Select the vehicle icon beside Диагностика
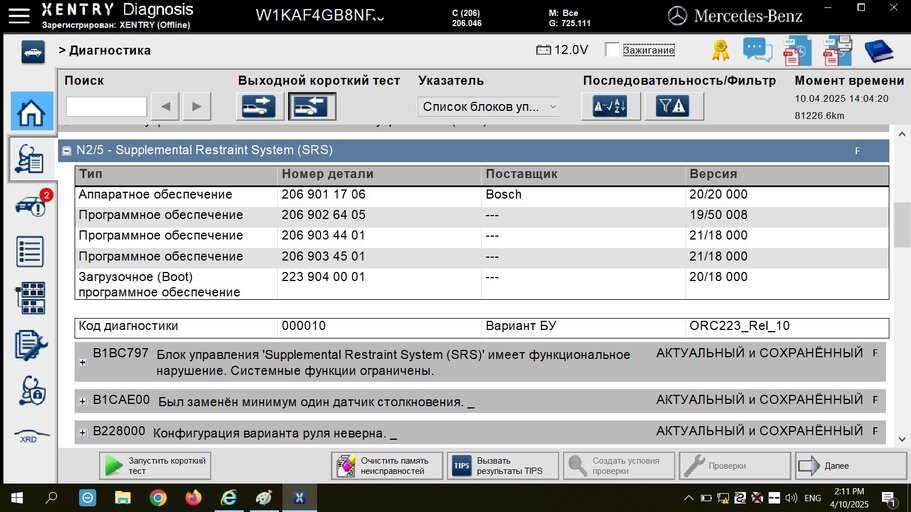The width and height of the screenshot is (911, 512). pos(33,52)
